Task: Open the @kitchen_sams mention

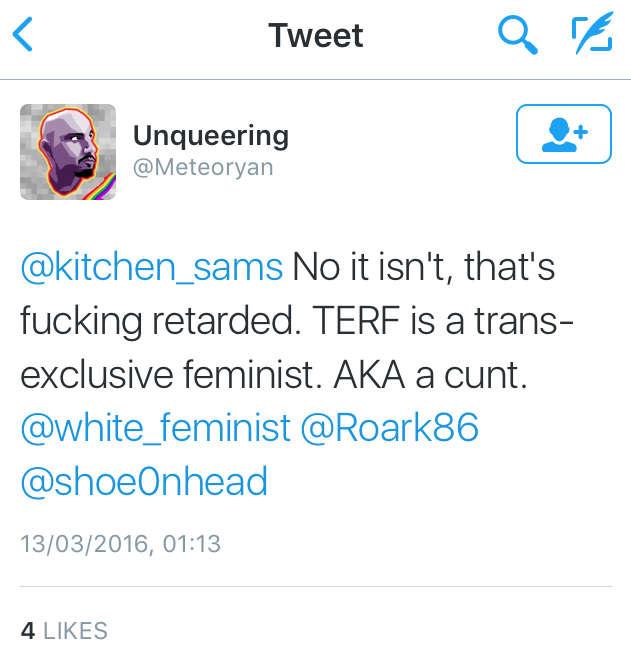Action: tap(152, 266)
